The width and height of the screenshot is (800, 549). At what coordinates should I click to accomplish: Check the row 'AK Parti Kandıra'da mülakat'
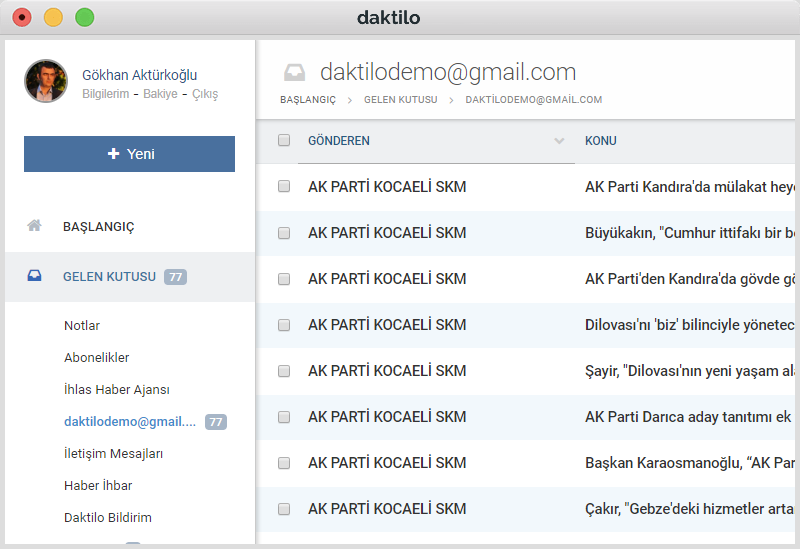click(x=284, y=186)
